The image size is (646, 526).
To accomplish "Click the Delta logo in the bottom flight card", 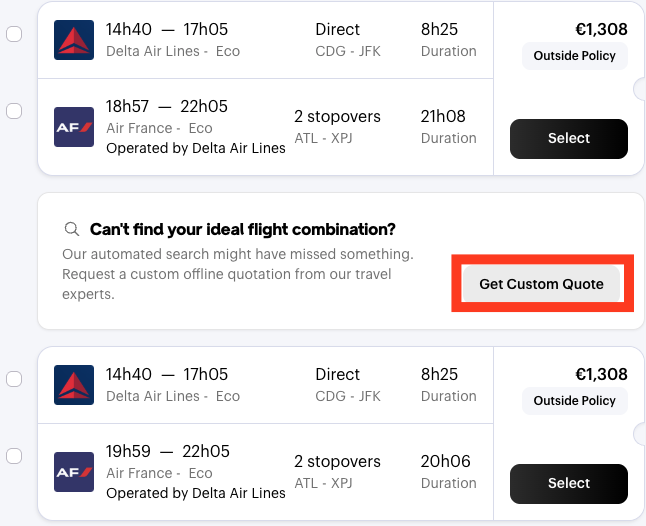I will 74,385.
